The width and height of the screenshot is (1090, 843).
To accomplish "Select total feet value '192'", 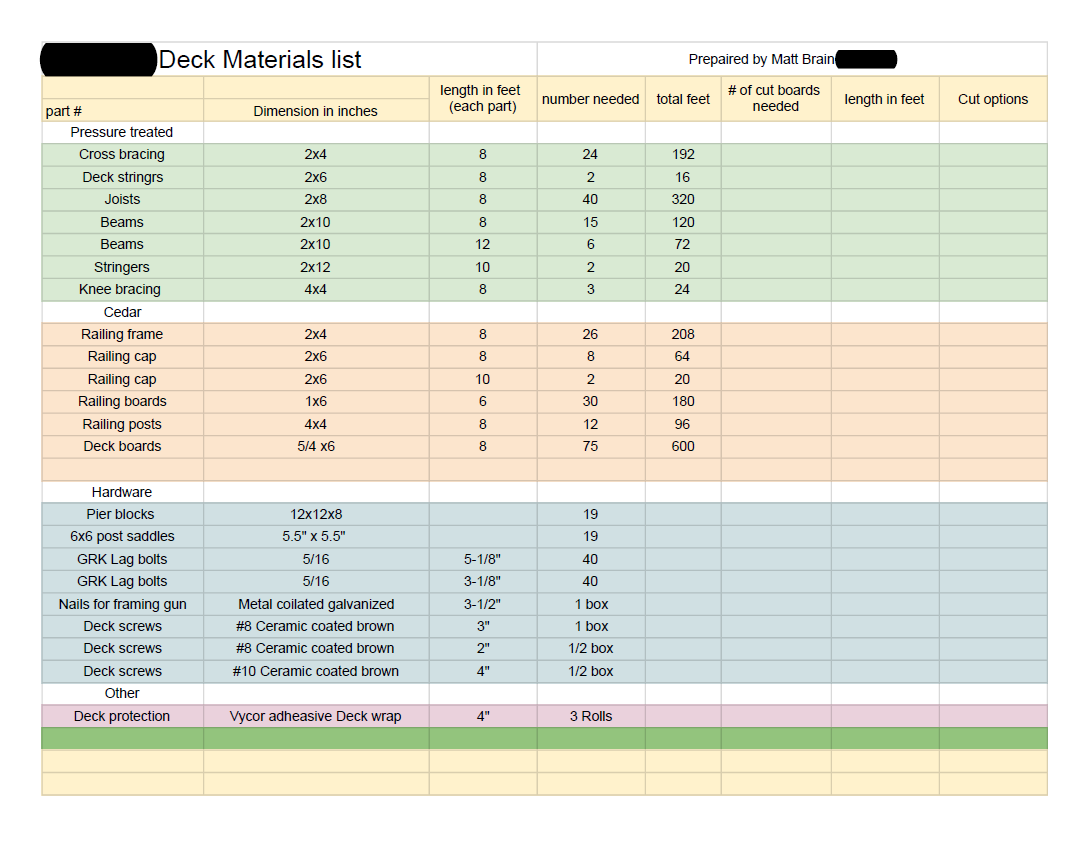I will (x=683, y=154).
